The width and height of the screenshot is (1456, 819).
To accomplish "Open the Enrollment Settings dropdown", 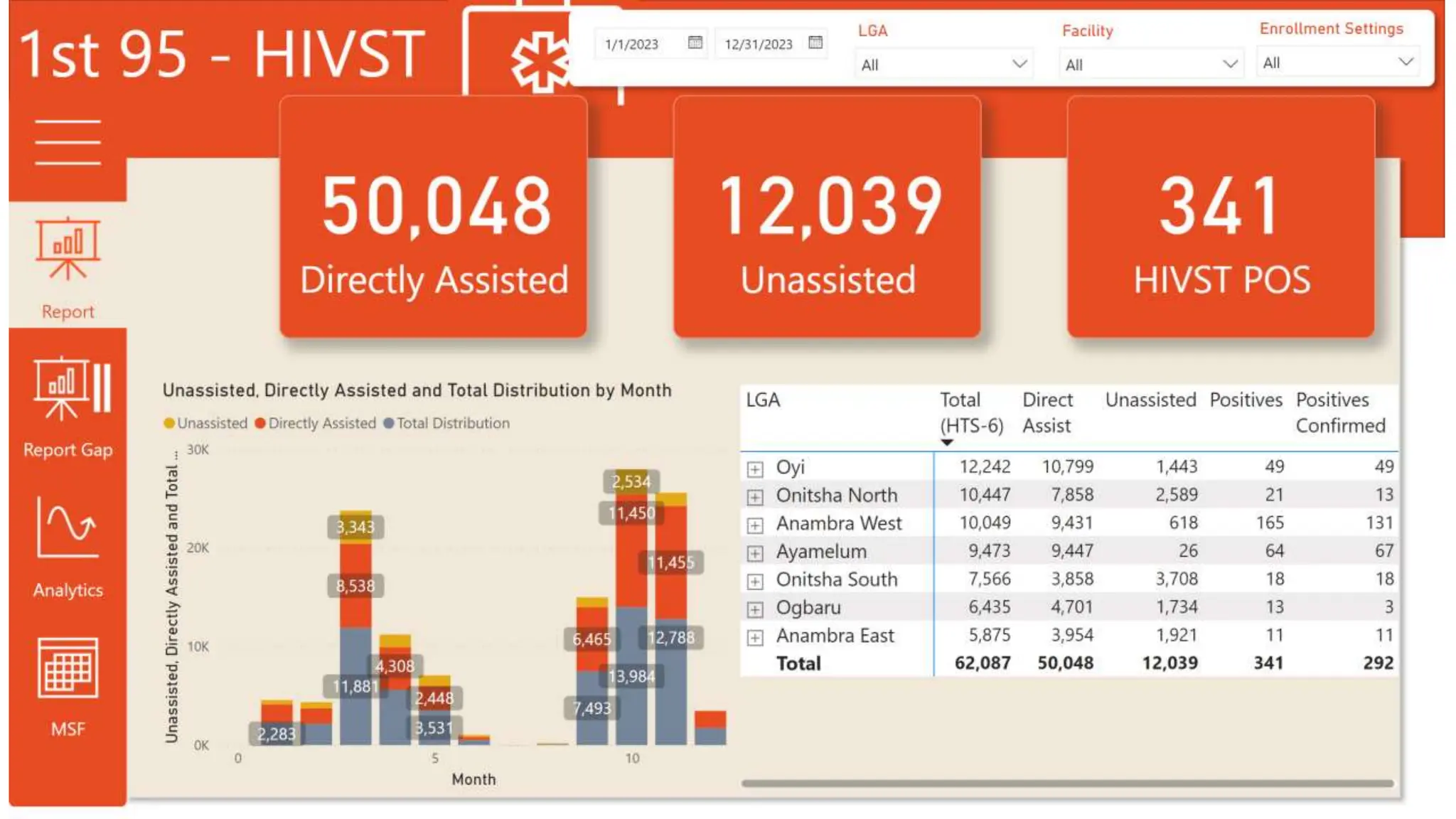I will (x=1337, y=63).
